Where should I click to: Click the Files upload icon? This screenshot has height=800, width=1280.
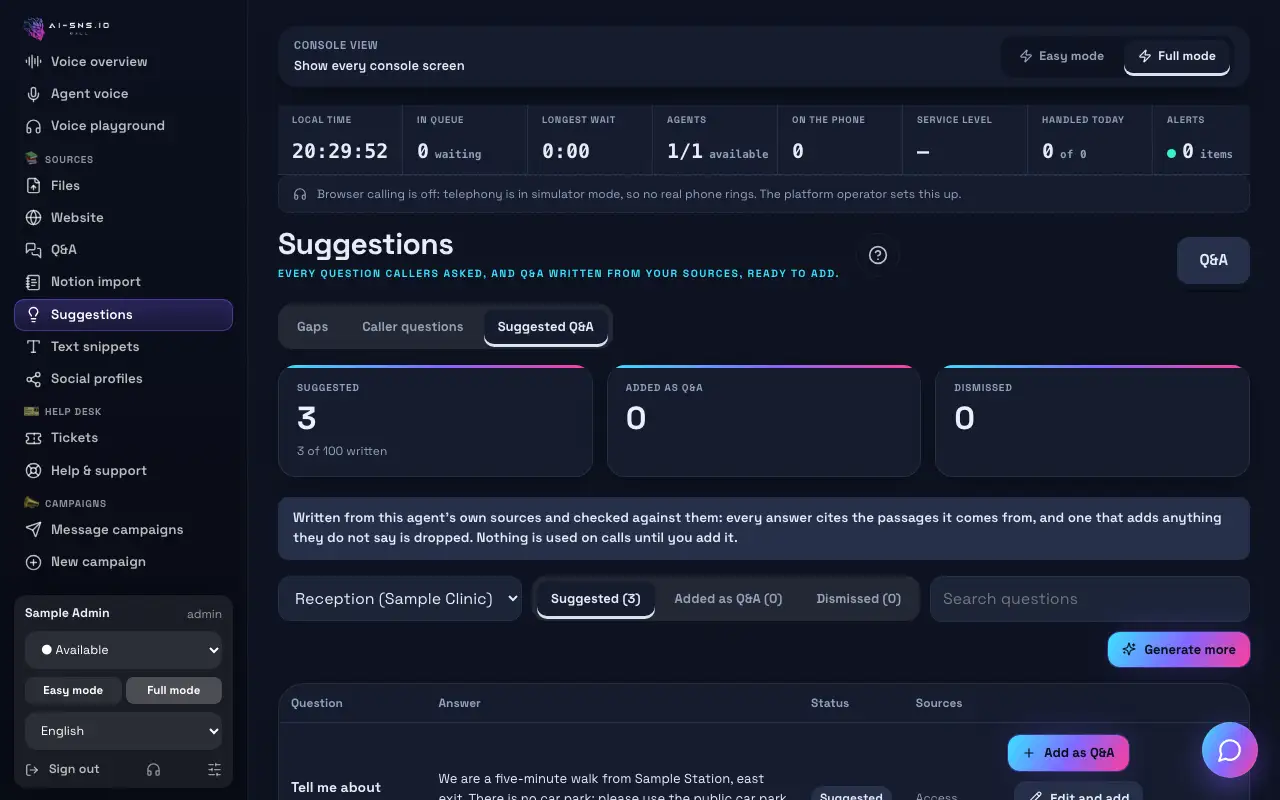[x=33, y=186]
